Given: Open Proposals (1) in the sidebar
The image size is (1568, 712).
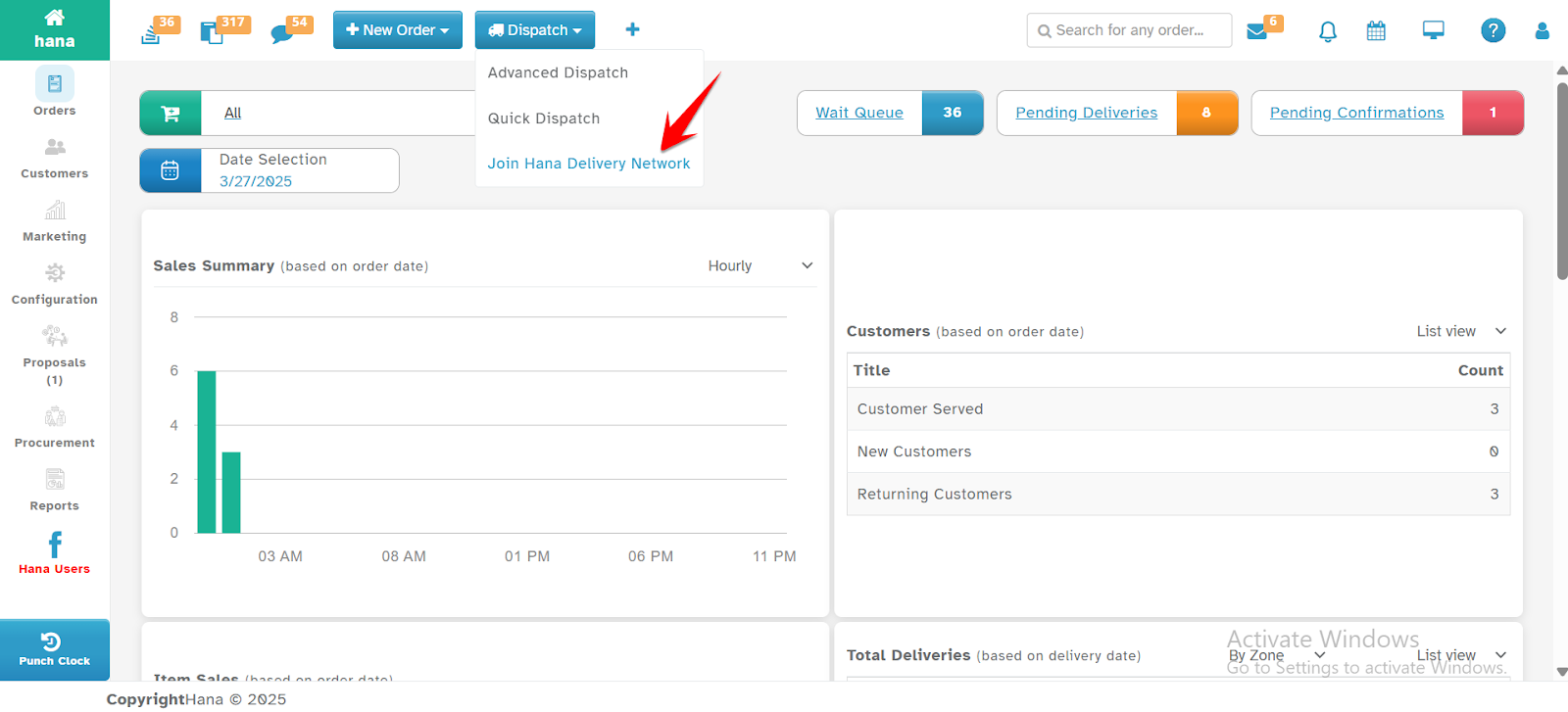Looking at the screenshot, I should [55, 356].
